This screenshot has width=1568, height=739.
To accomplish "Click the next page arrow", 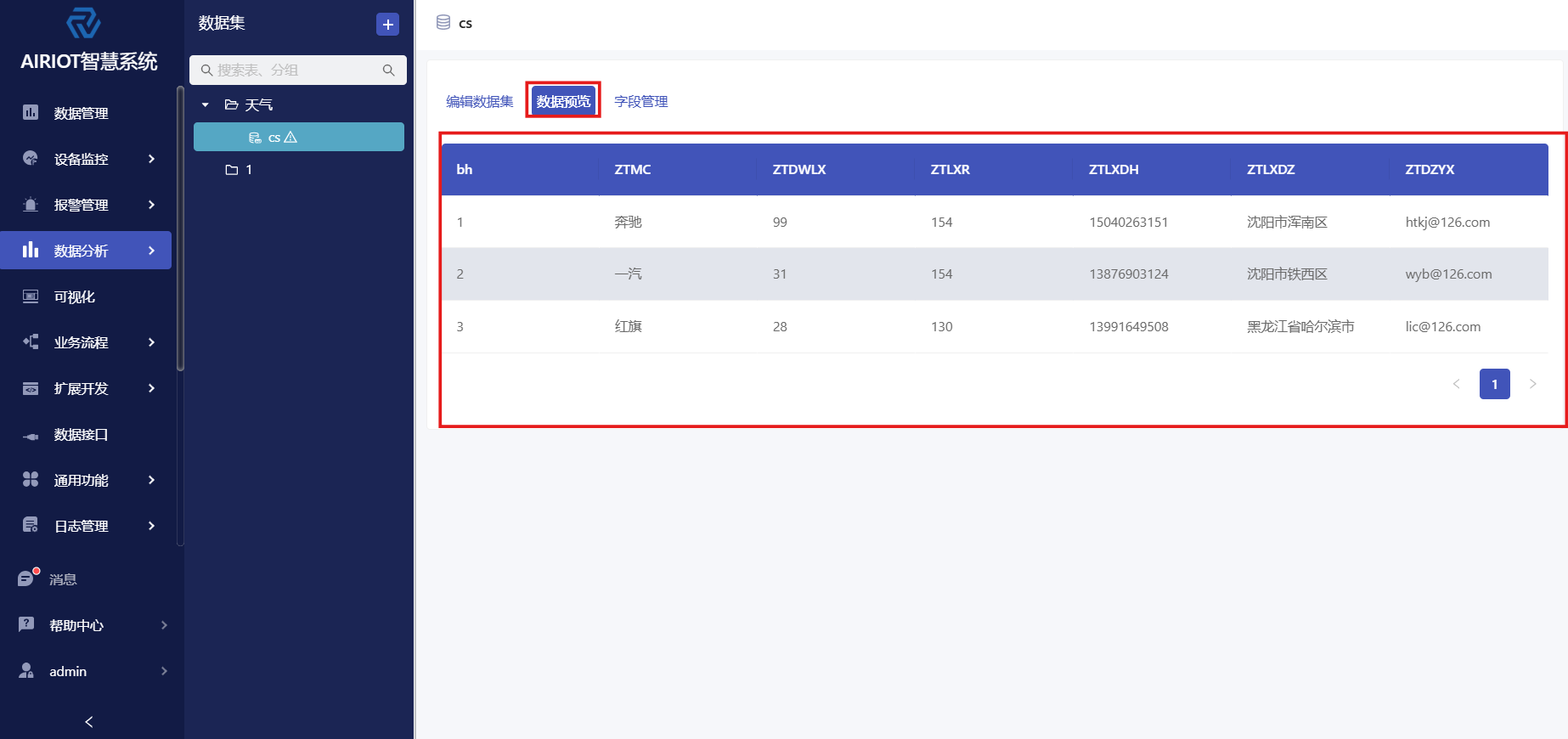I will tap(1532, 384).
